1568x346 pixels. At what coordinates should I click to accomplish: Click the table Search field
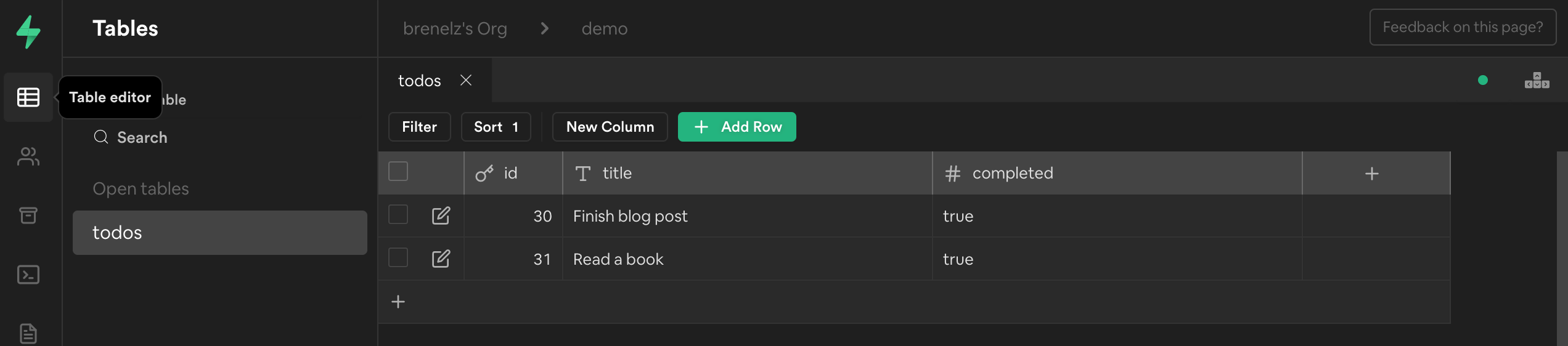pyautogui.click(x=142, y=137)
